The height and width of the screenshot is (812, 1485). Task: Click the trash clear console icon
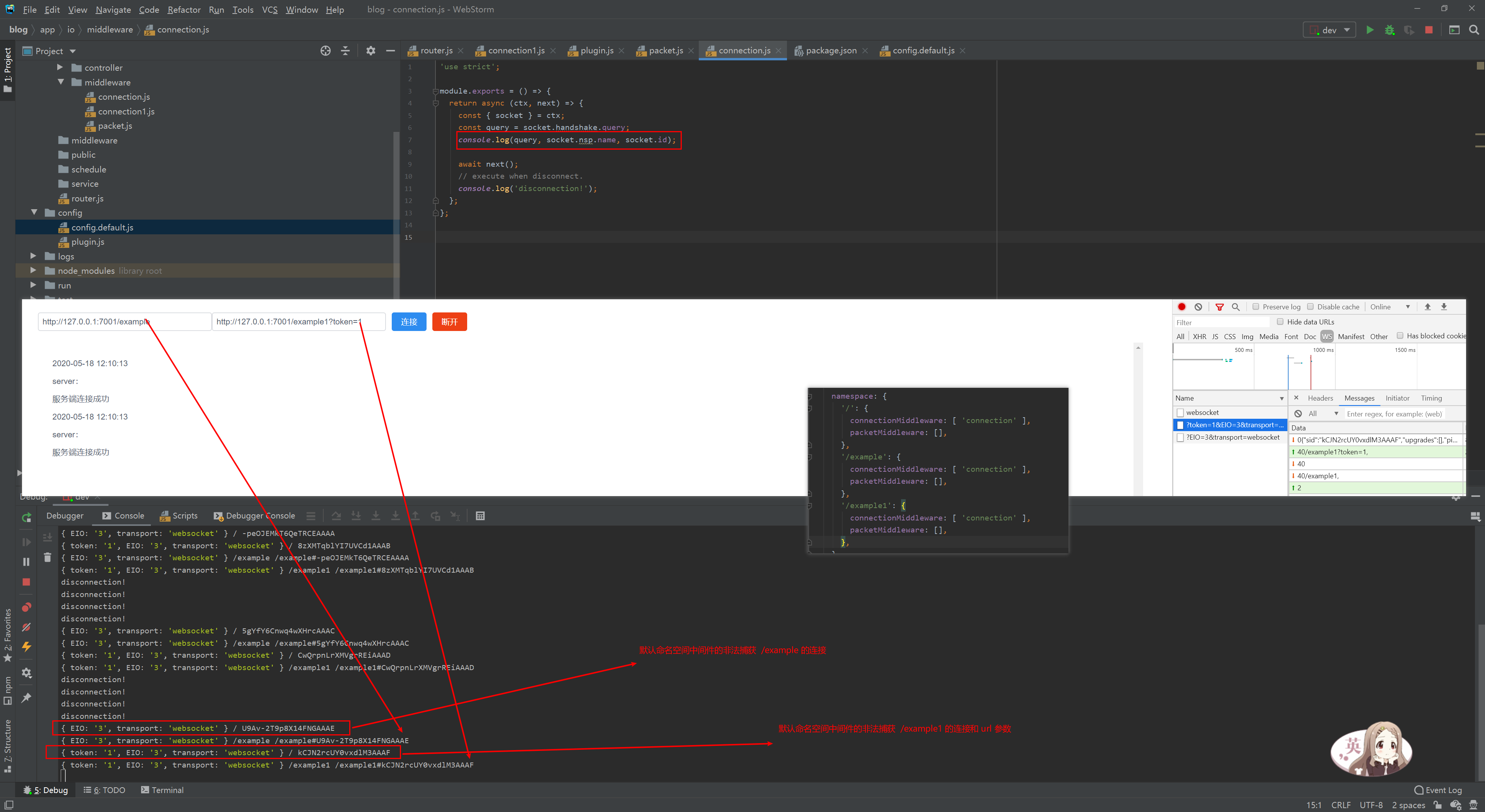coord(47,557)
